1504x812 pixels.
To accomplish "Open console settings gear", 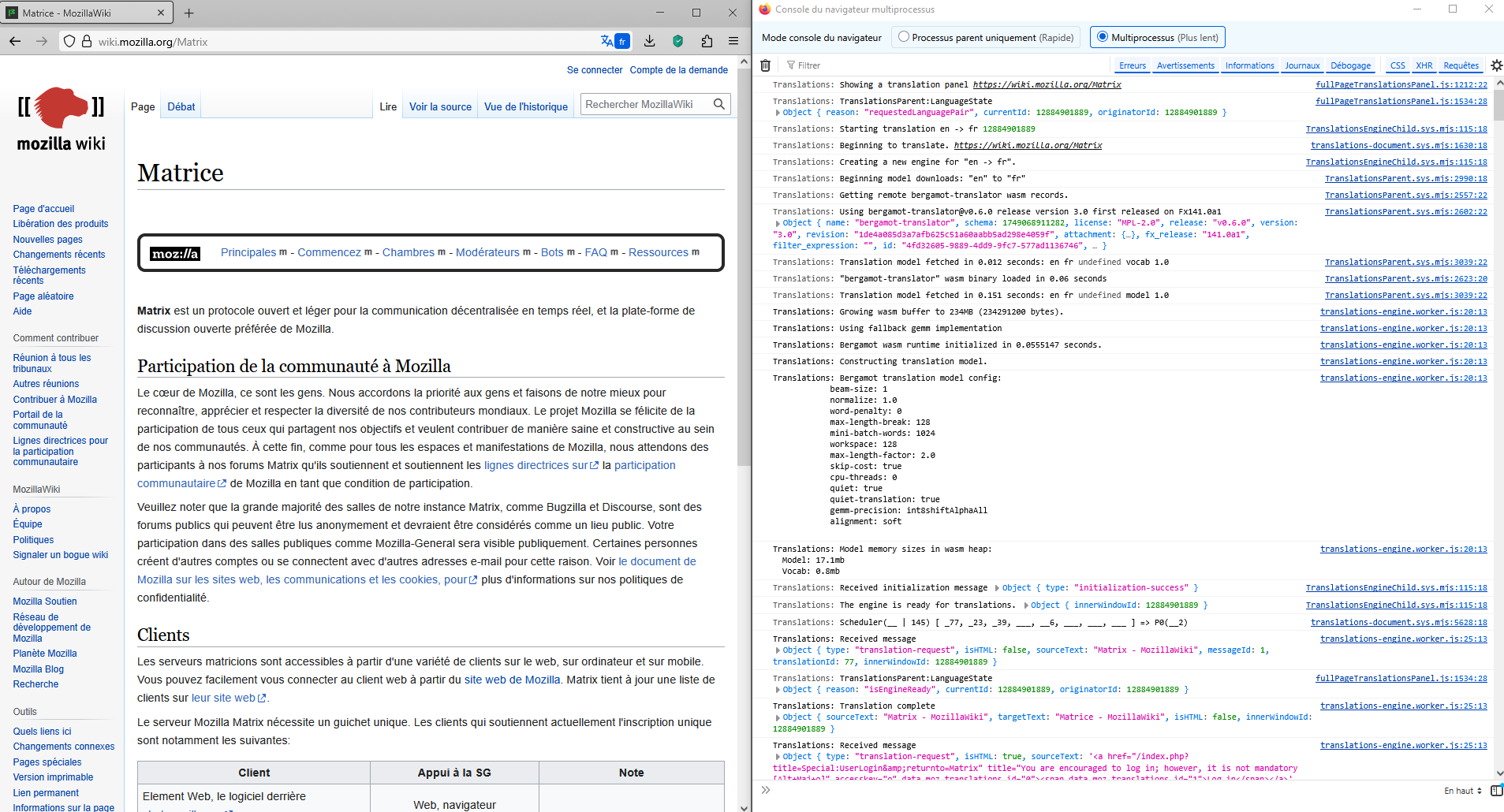I will pyautogui.click(x=1496, y=65).
